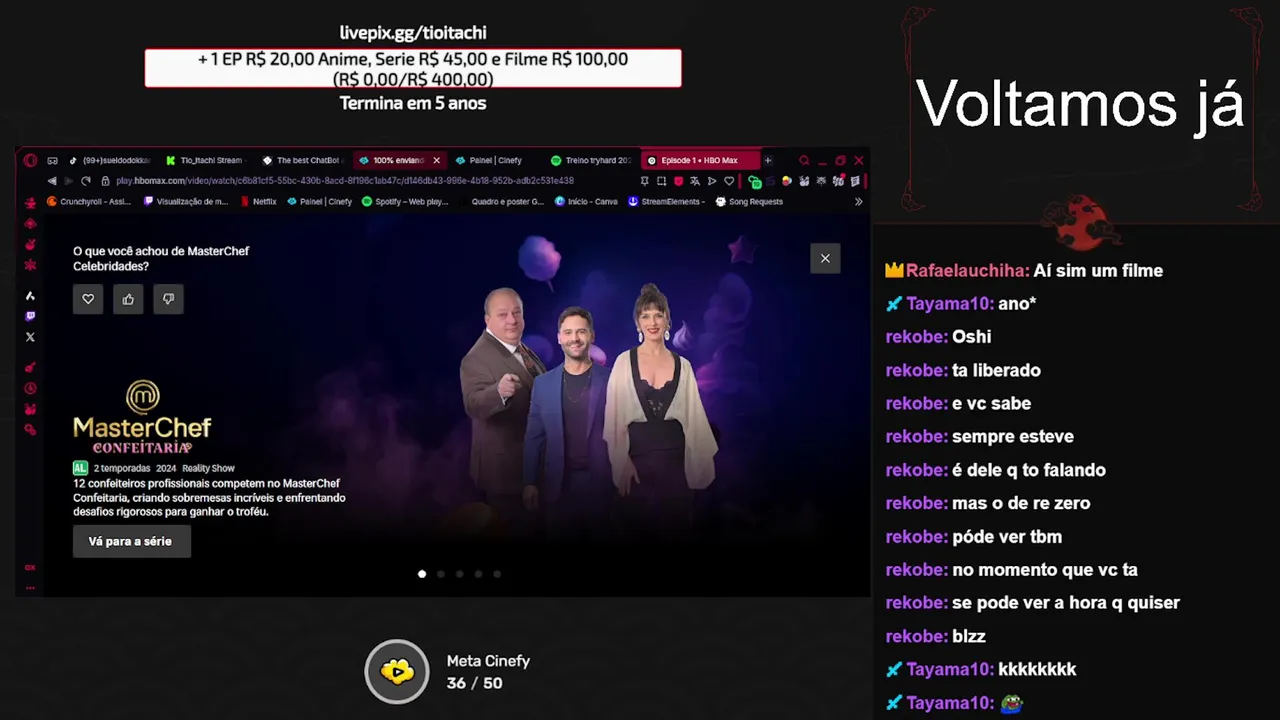This screenshot has height=720, width=1280.
Task: Open GX Corner gamepad icon in tab bar
Action: [x=52, y=160]
